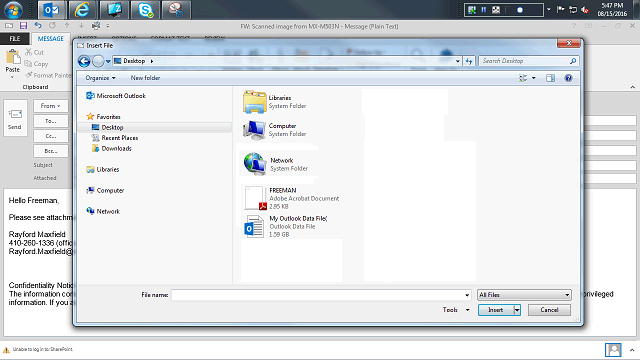Toggle the preview pane
The height and width of the screenshot is (360, 640).
(550, 78)
